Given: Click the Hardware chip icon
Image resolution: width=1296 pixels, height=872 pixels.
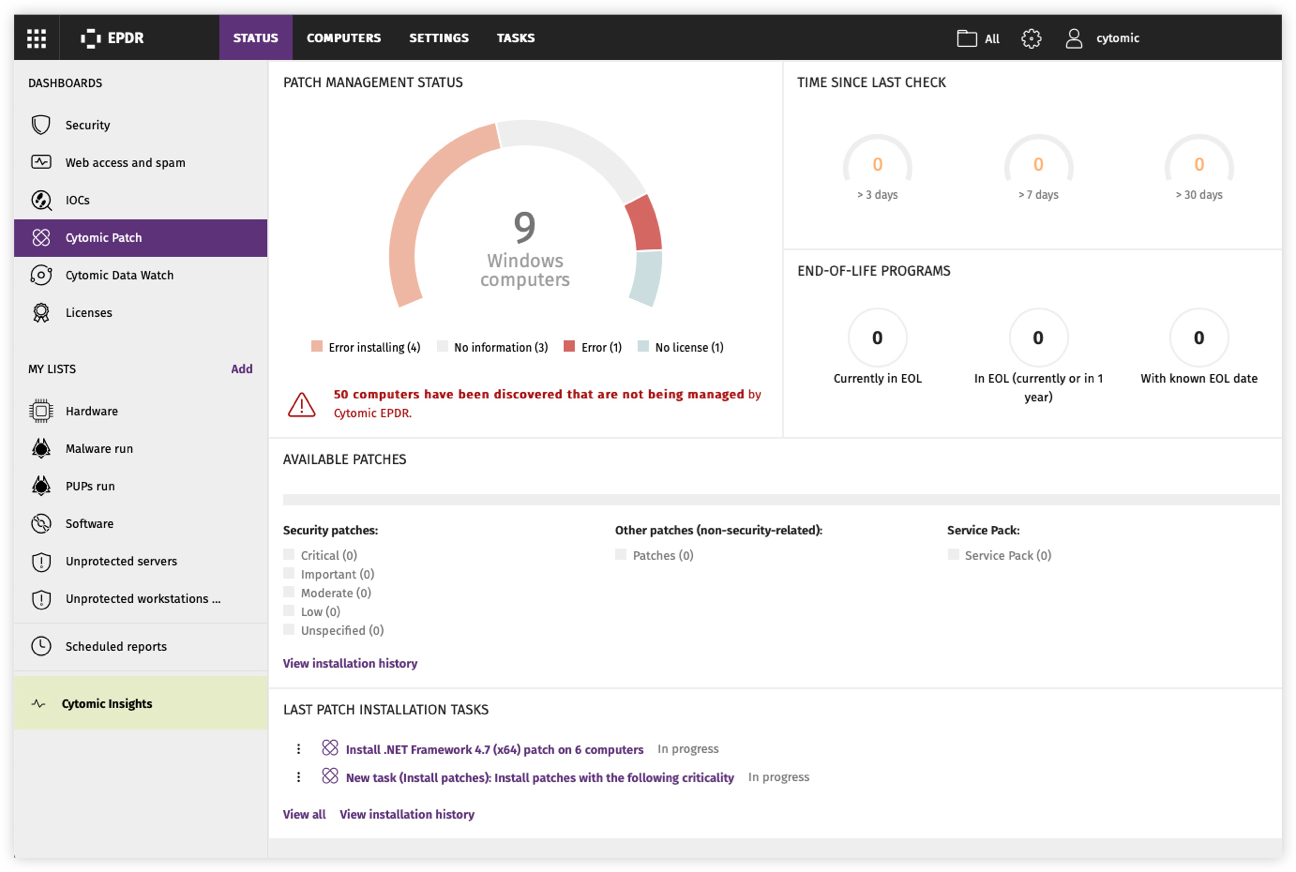Looking at the screenshot, I should click(x=41, y=411).
